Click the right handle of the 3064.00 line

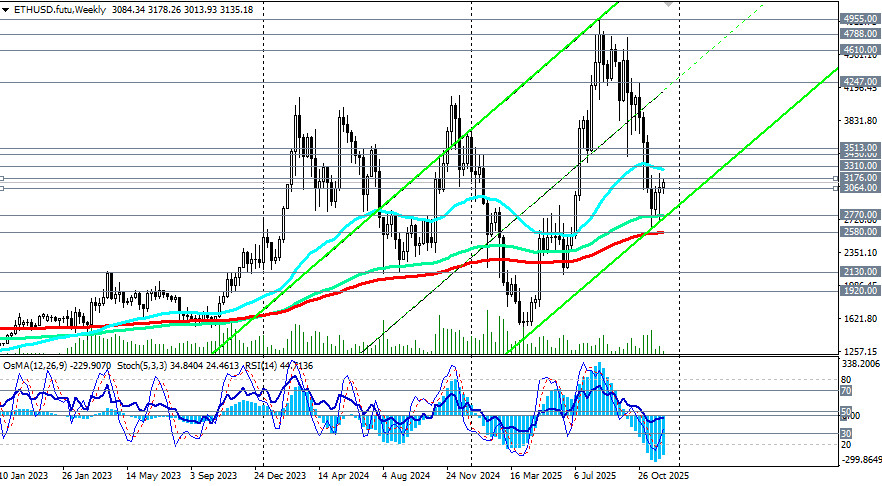coord(836,188)
